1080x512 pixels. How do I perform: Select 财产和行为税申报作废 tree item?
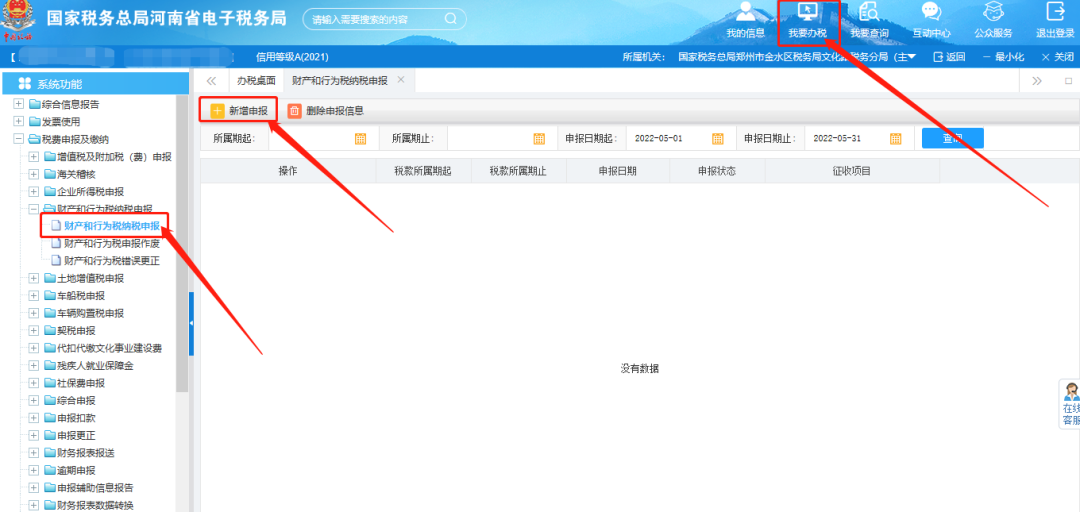[x=111, y=243]
